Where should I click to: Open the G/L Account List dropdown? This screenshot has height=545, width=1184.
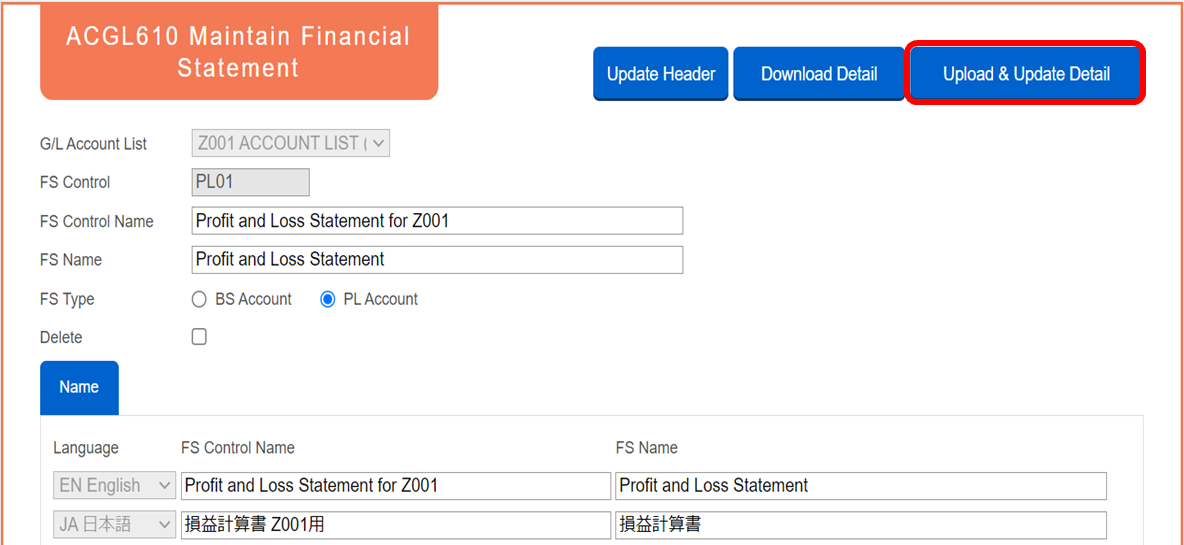291,143
